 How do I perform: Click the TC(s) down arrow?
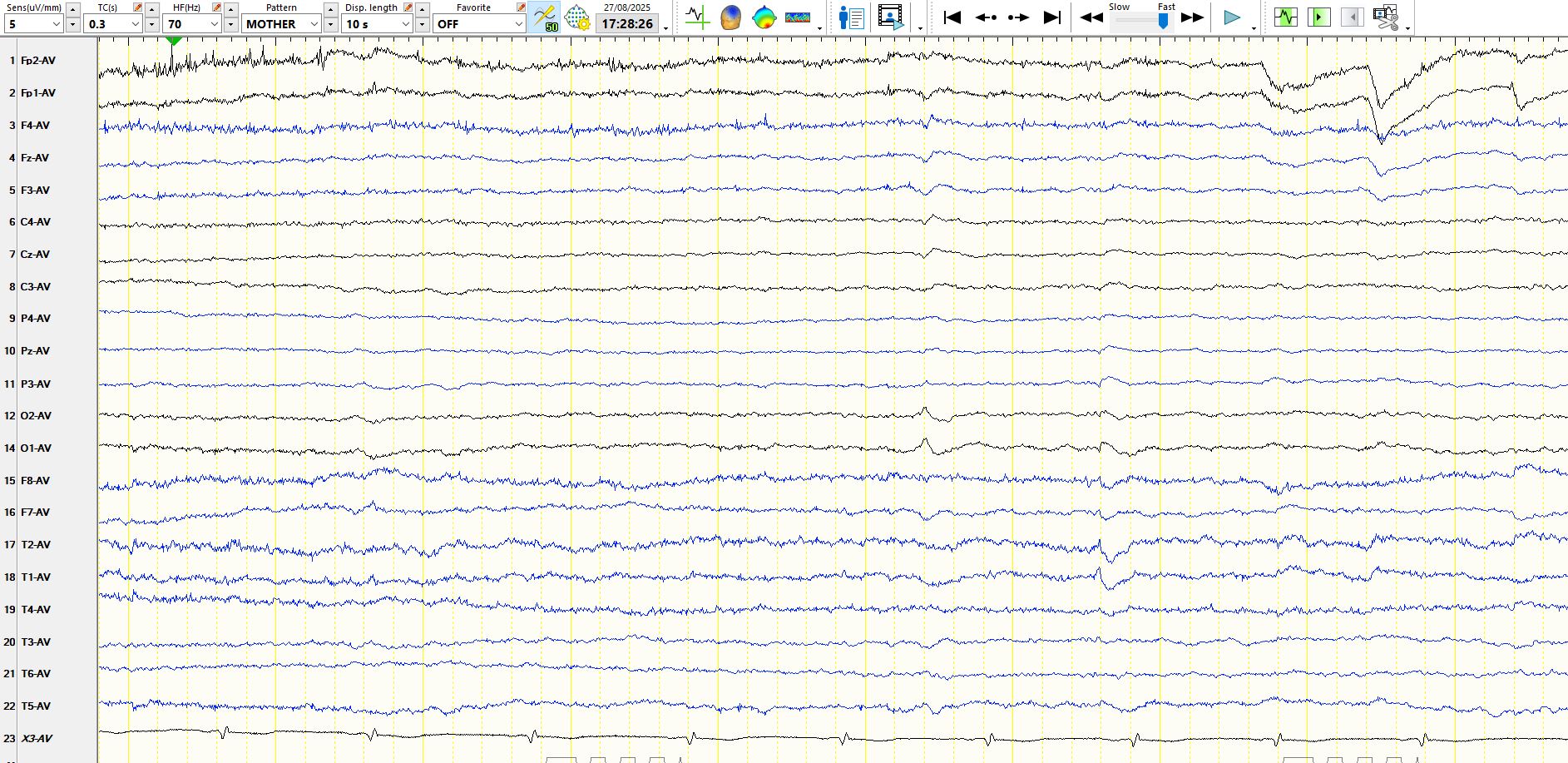point(151,24)
